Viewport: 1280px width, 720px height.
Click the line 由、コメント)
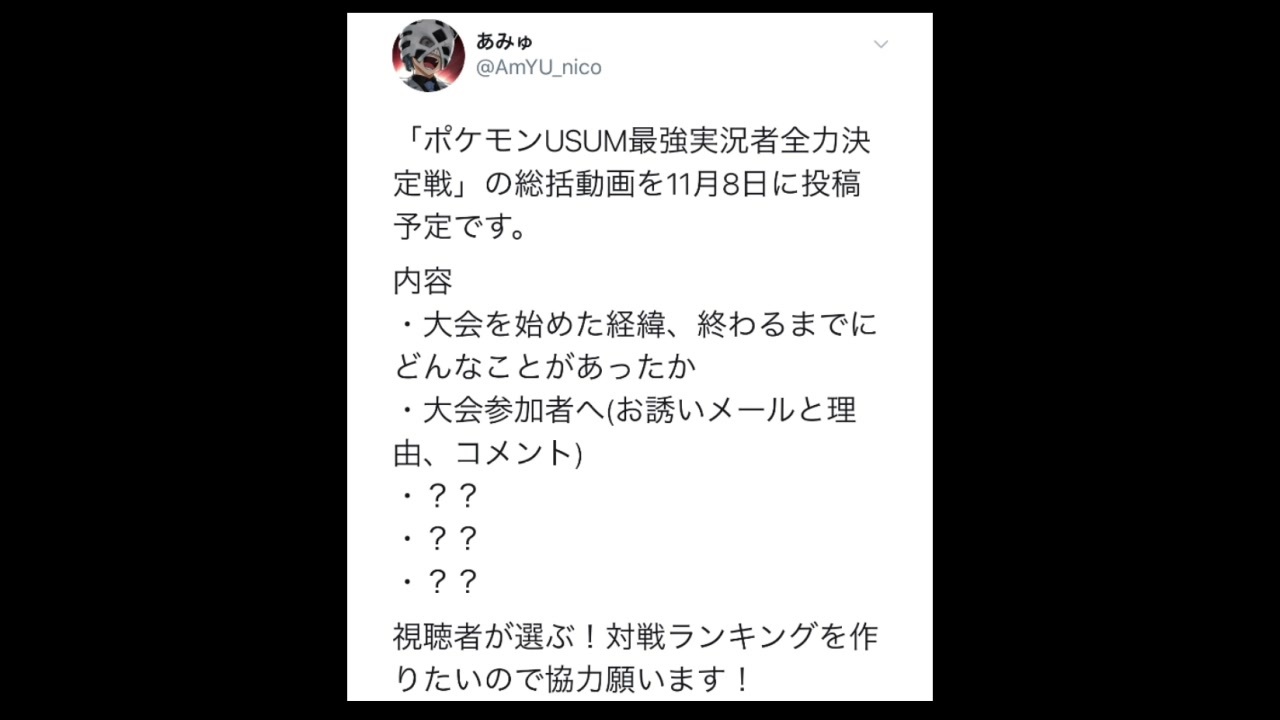point(488,453)
